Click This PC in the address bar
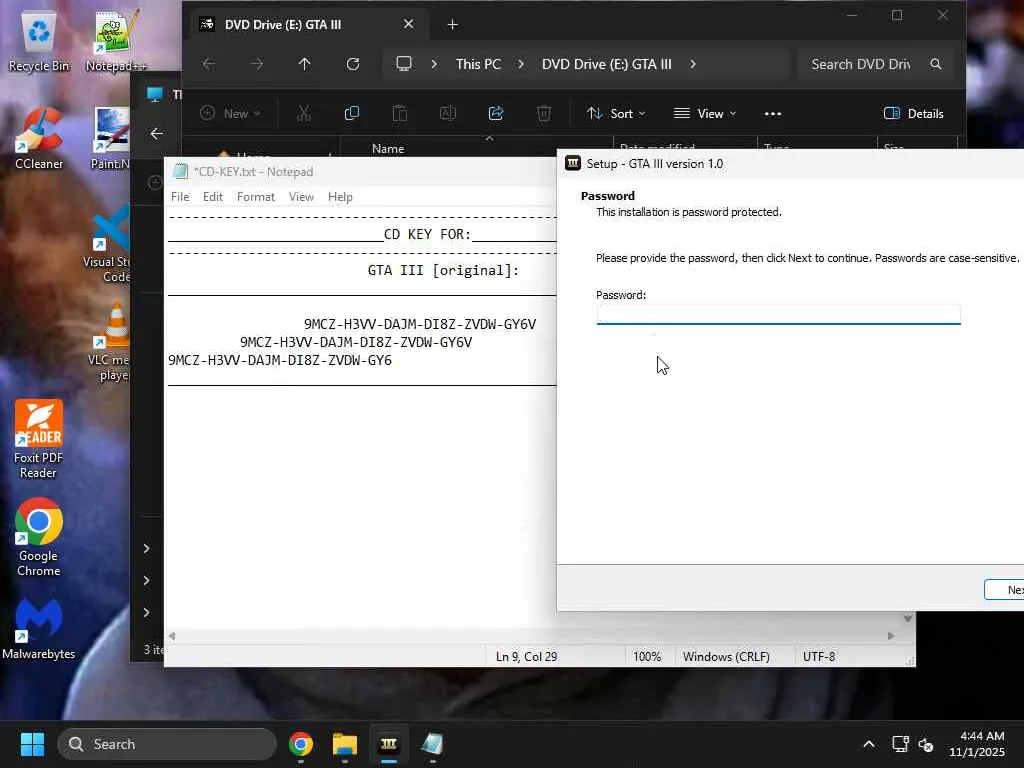The height and width of the screenshot is (768, 1024). [x=479, y=64]
